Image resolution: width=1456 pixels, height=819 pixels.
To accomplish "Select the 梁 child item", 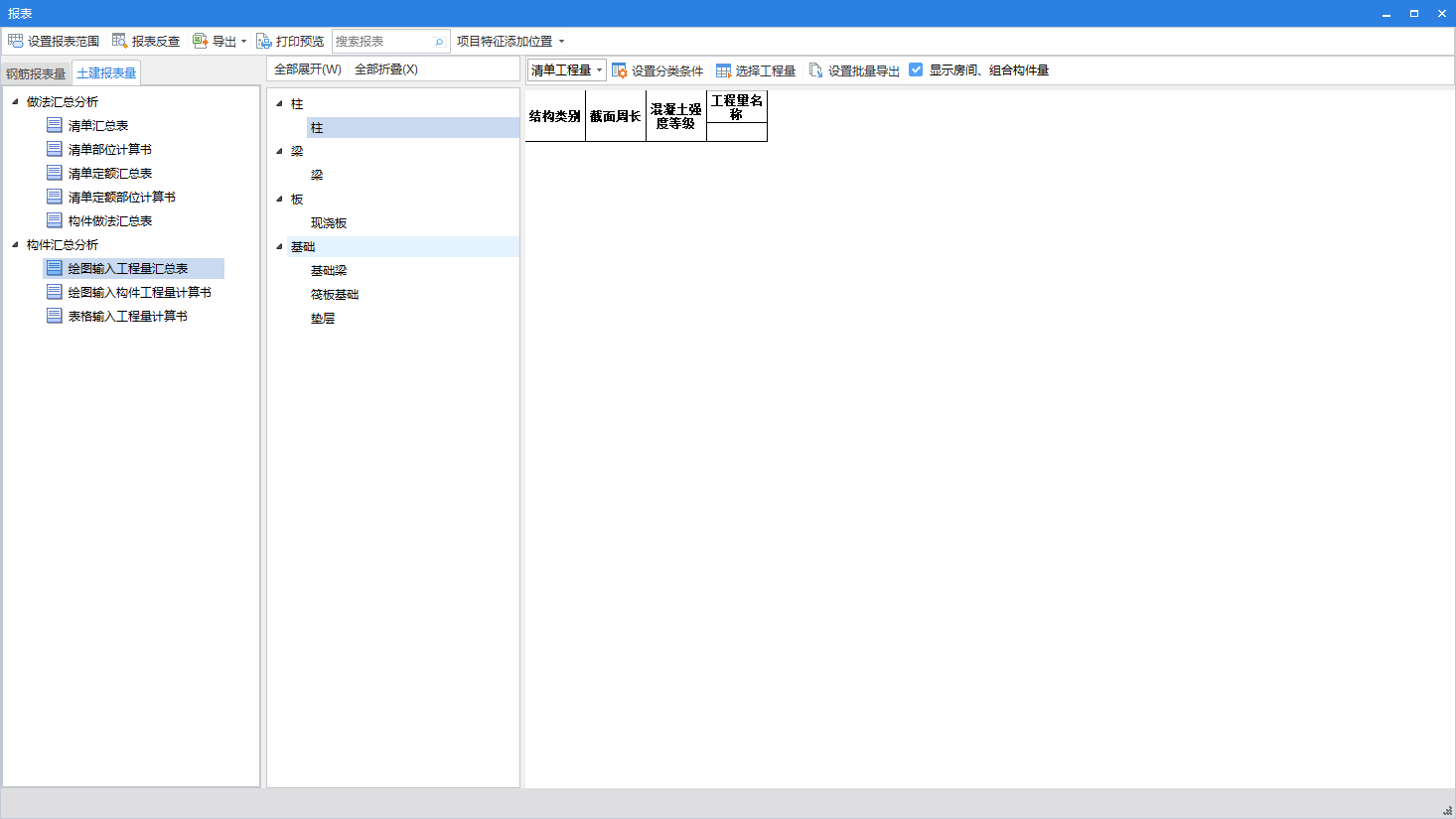I will [317, 175].
